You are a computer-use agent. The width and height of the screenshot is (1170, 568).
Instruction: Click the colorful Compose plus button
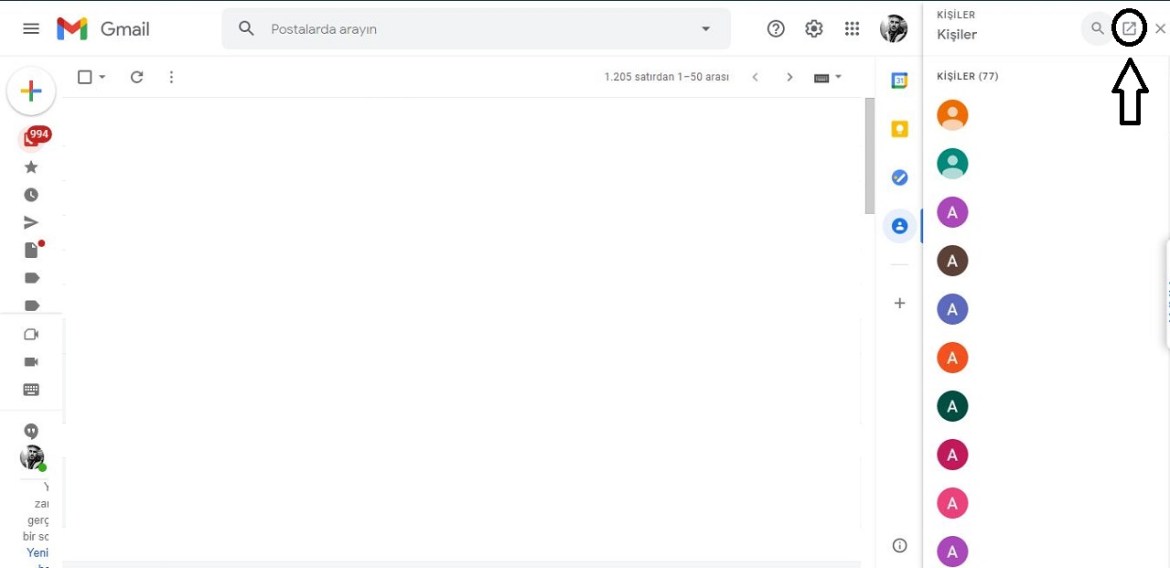pos(31,92)
